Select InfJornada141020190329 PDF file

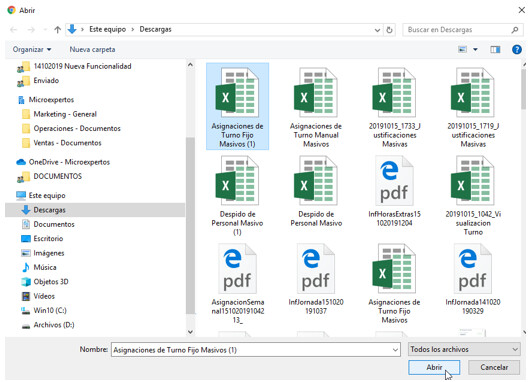coord(473,279)
